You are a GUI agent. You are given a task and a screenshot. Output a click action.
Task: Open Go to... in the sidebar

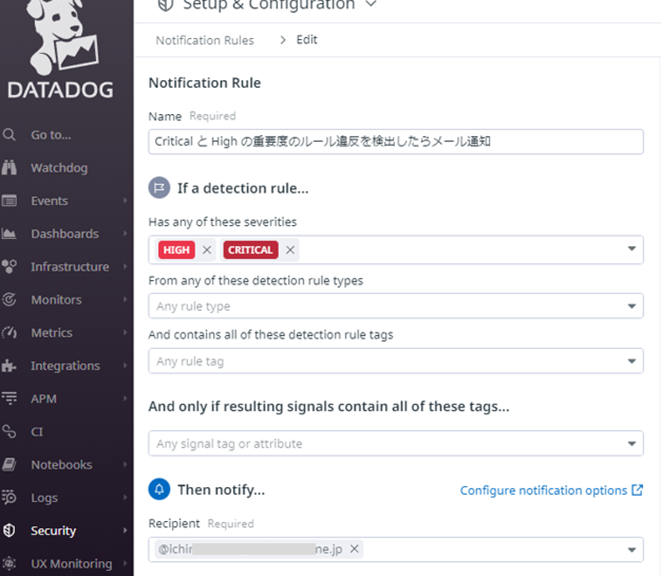pos(51,135)
